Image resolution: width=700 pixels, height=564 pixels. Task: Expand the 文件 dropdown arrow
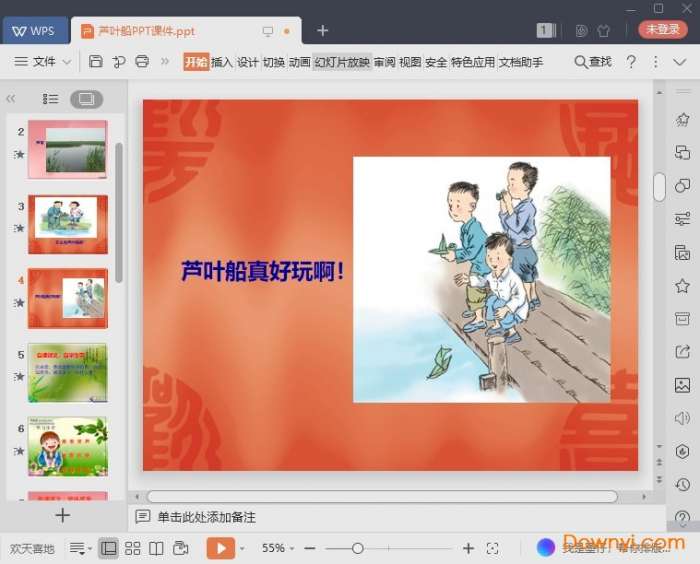(x=67, y=62)
